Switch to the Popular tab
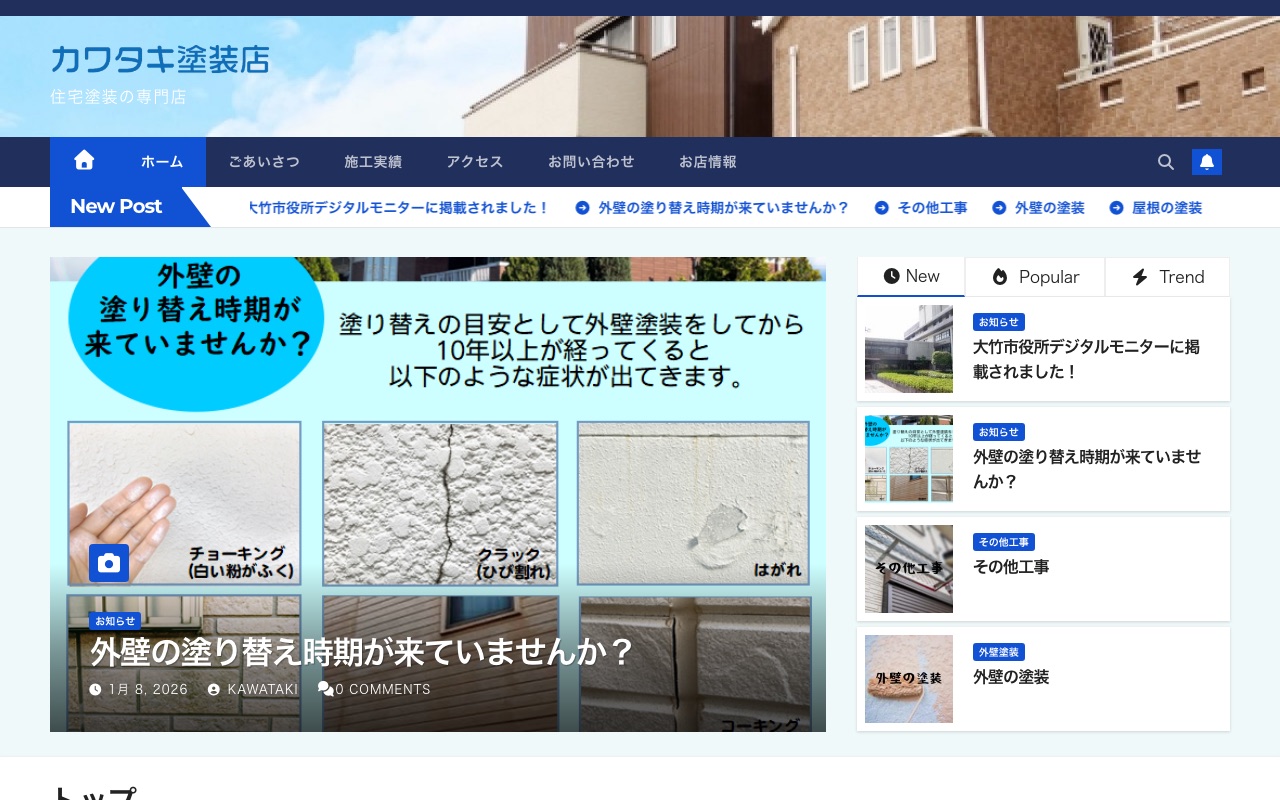Image resolution: width=1280 pixels, height=800 pixels. (x=1035, y=277)
